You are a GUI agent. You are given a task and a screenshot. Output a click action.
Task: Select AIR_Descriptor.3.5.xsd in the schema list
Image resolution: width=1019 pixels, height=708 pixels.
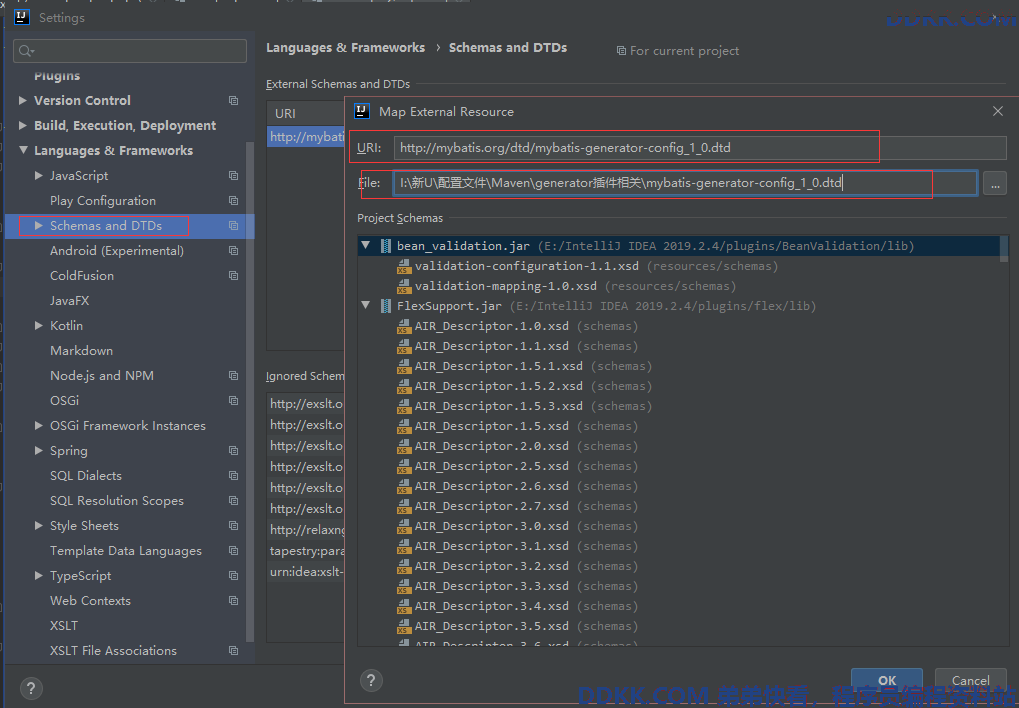click(491, 626)
